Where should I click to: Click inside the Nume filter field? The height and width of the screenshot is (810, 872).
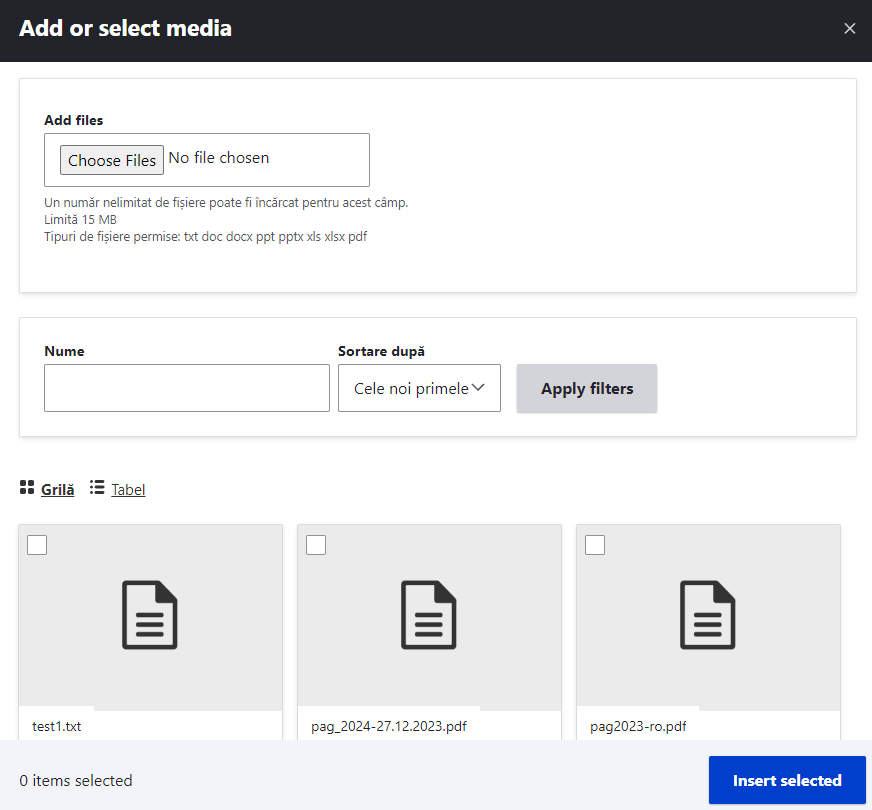(x=186, y=388)
